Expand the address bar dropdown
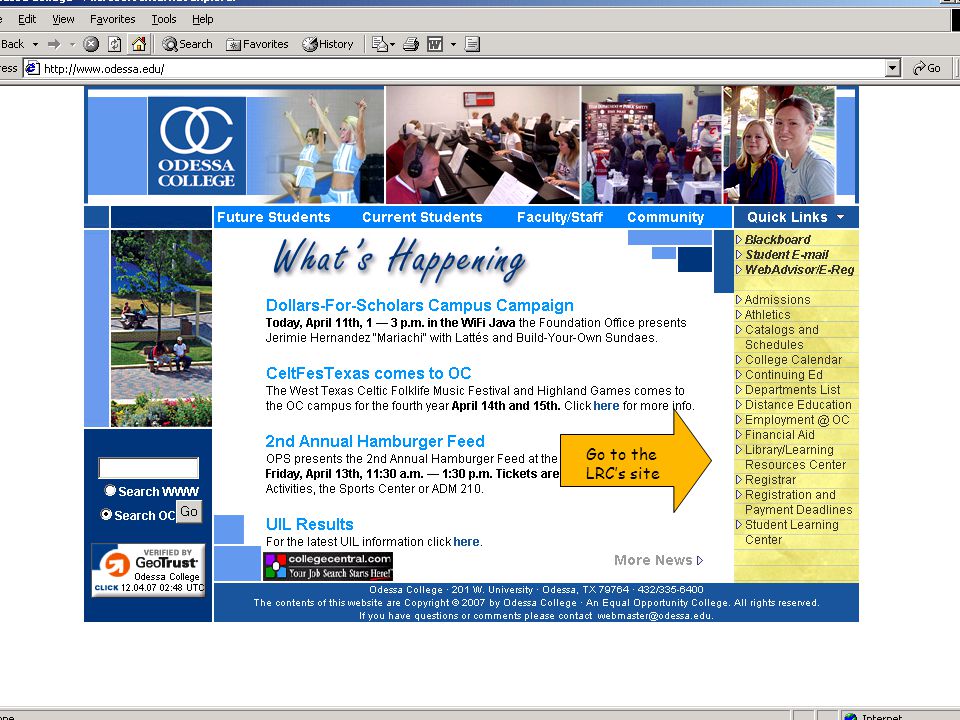 tap(893, 68)
